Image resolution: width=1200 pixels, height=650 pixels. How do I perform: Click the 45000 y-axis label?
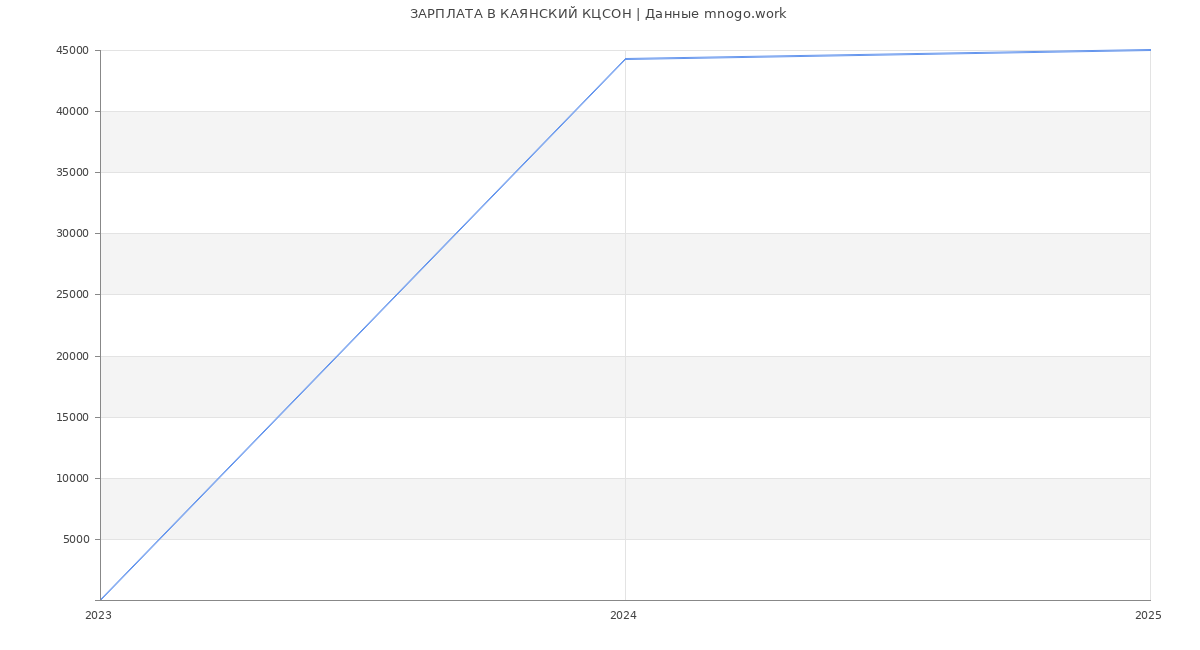(72, 51)
